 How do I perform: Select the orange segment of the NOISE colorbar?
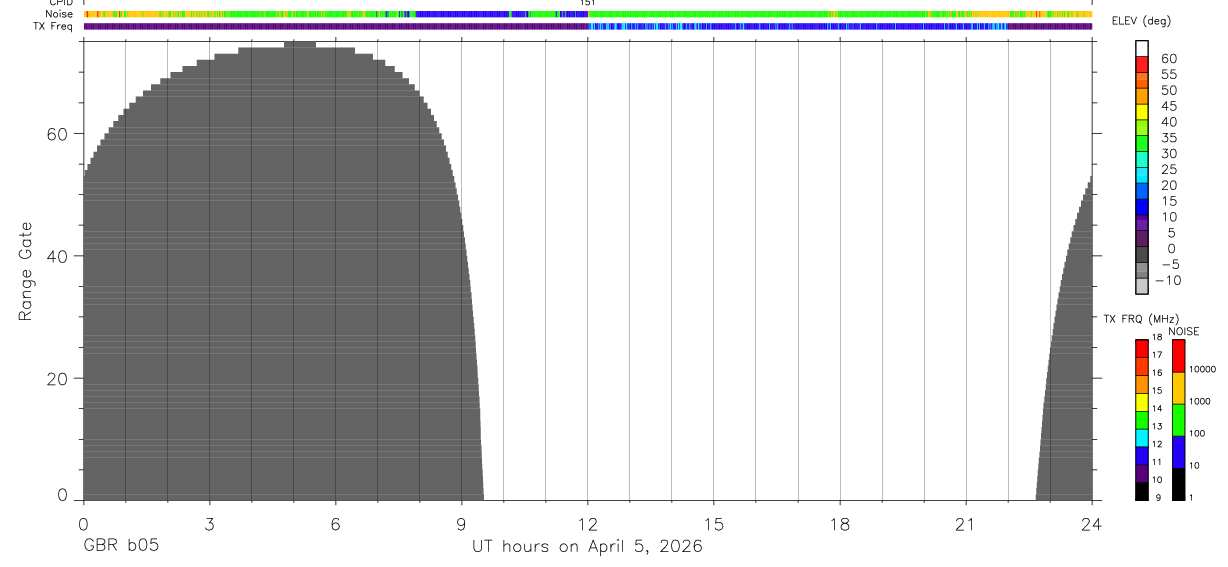tap(1178, 388)
